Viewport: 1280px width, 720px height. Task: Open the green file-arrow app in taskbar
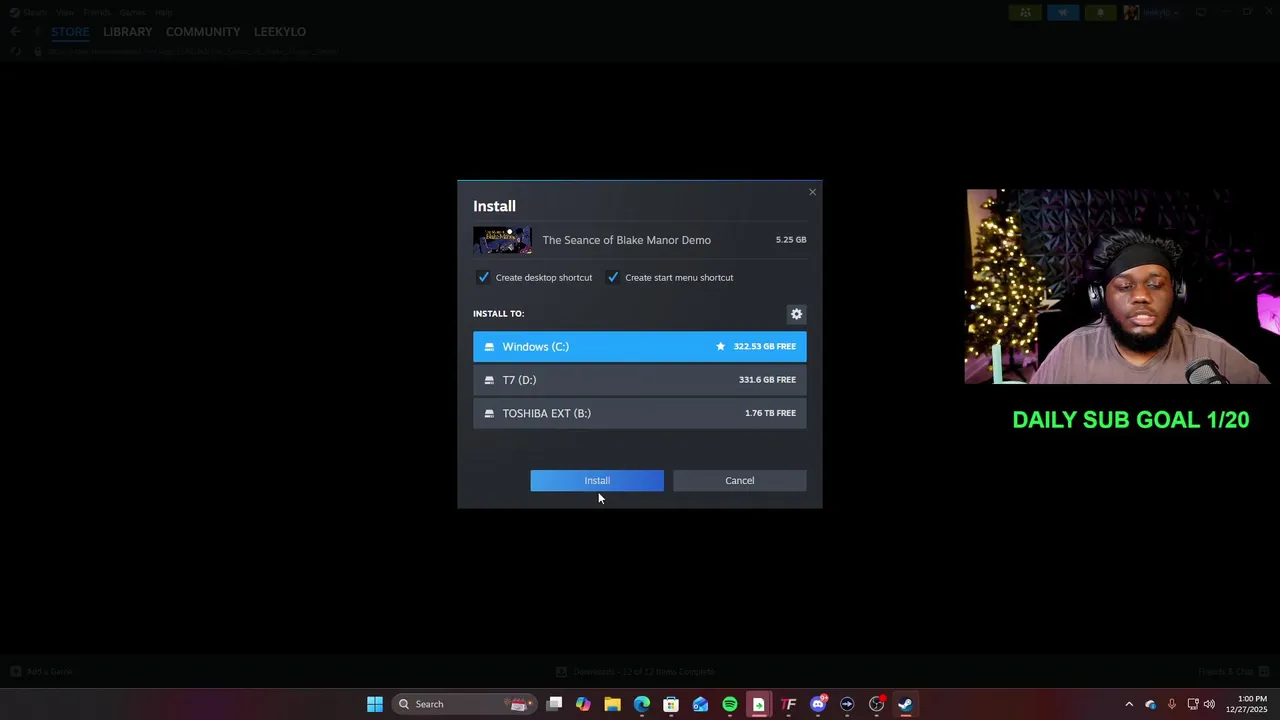pyautogui.click(x=759, y=704)
